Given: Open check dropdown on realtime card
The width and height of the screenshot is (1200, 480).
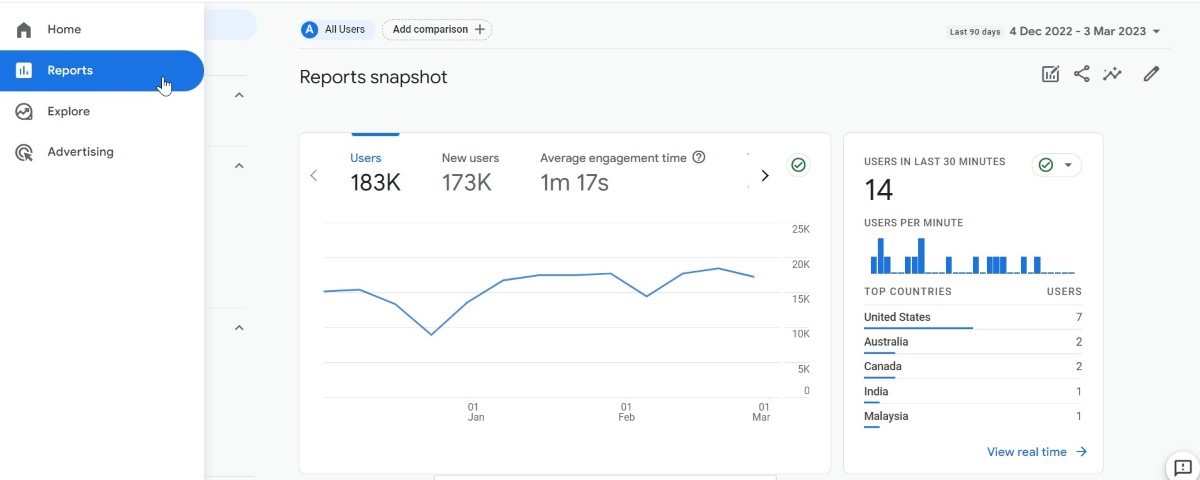Looking at the screenshot, I should pos(1057,165).
